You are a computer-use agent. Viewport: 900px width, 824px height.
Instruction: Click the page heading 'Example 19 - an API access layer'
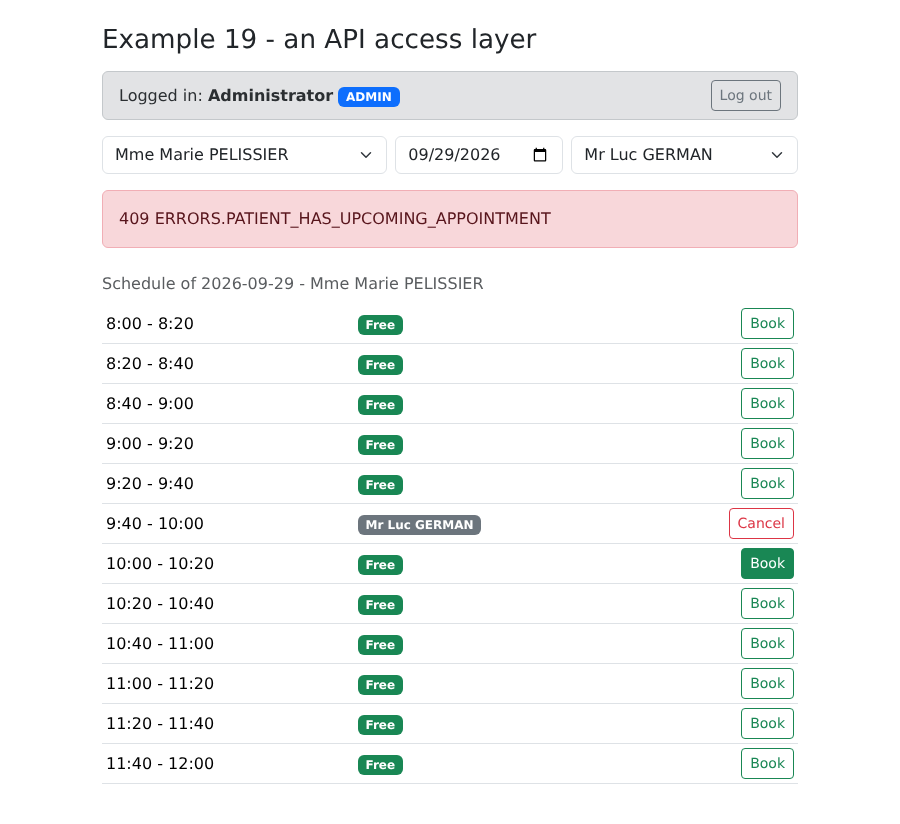[319, 39]
